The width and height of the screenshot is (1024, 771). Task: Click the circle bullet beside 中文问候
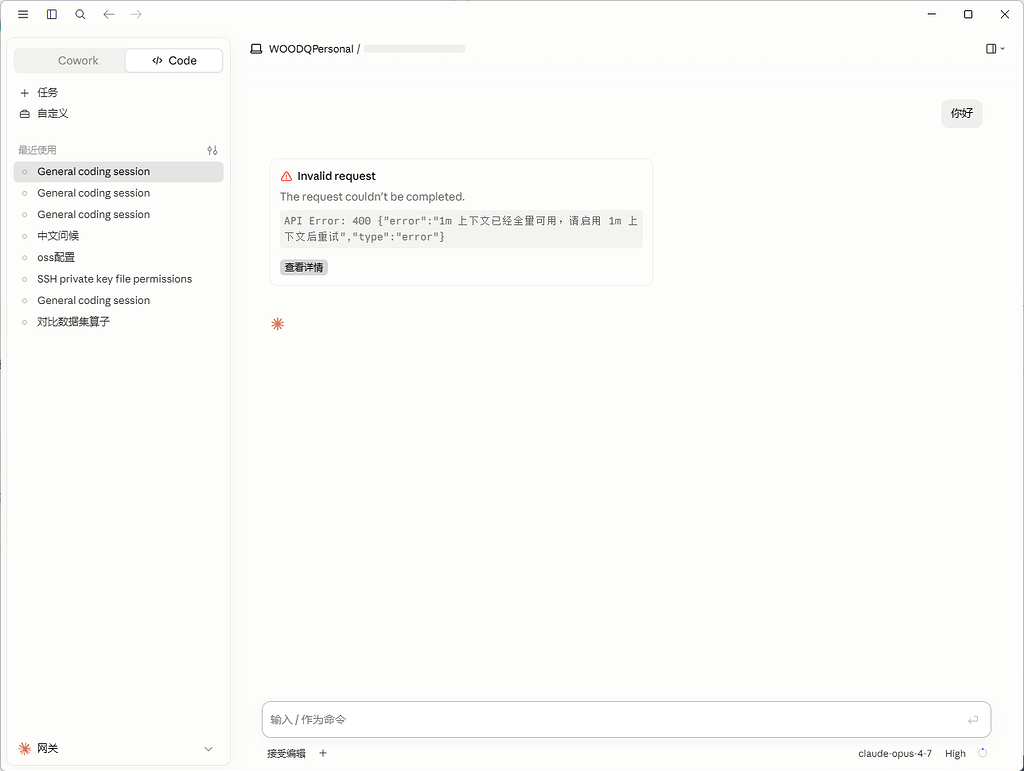point(25,236)
